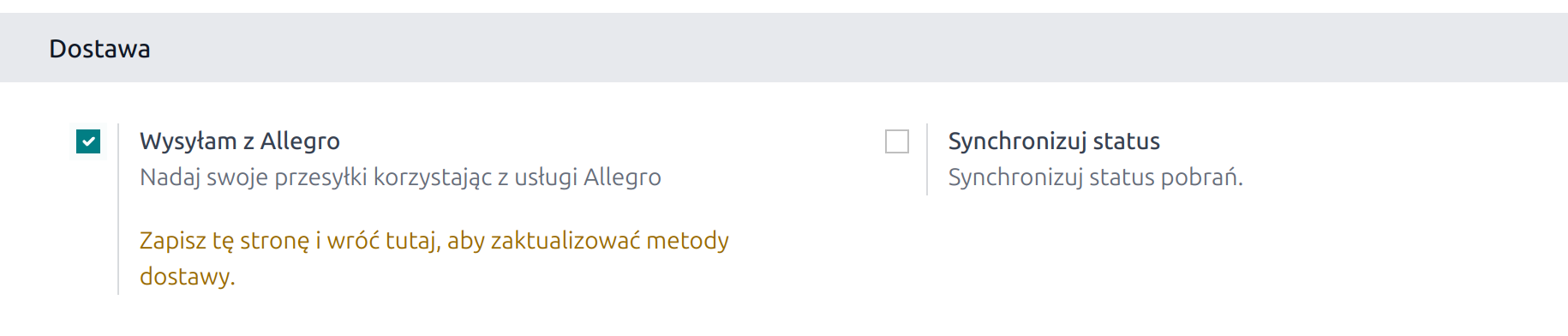Uncheck the Wysyłam z Allegro checkbox
1568x336 pixels.
[x=88, y=141]
